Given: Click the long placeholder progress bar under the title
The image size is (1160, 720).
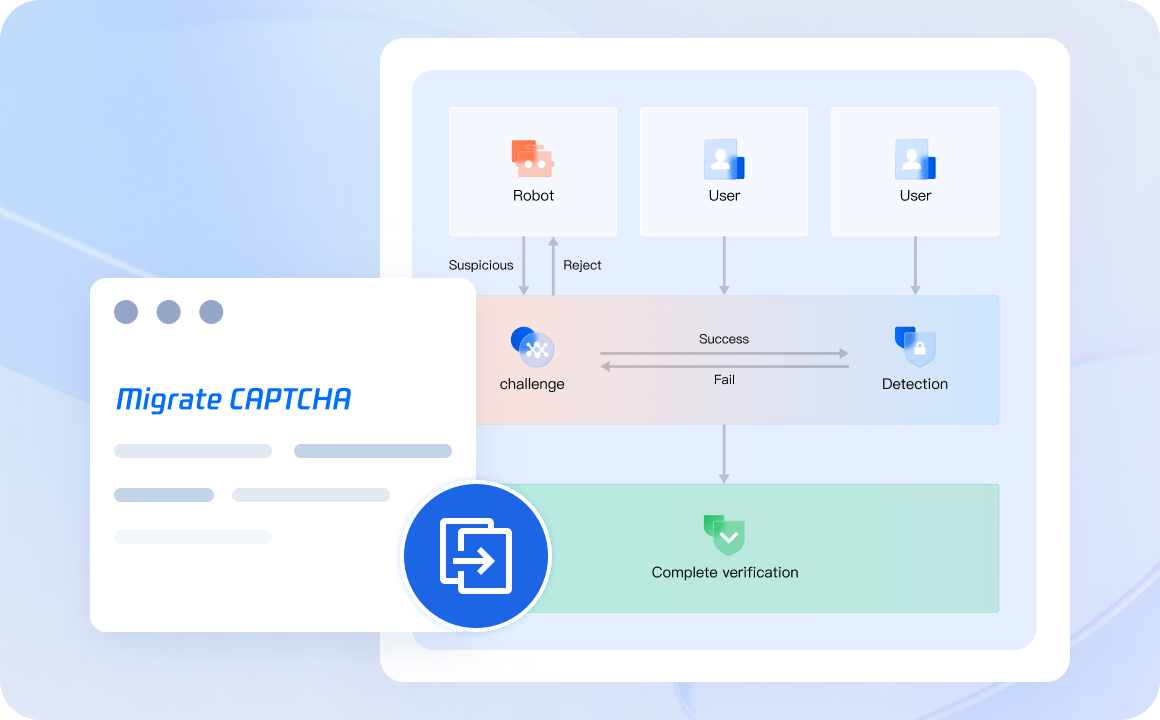Looking at the screenshot, I should click(192, 450).
